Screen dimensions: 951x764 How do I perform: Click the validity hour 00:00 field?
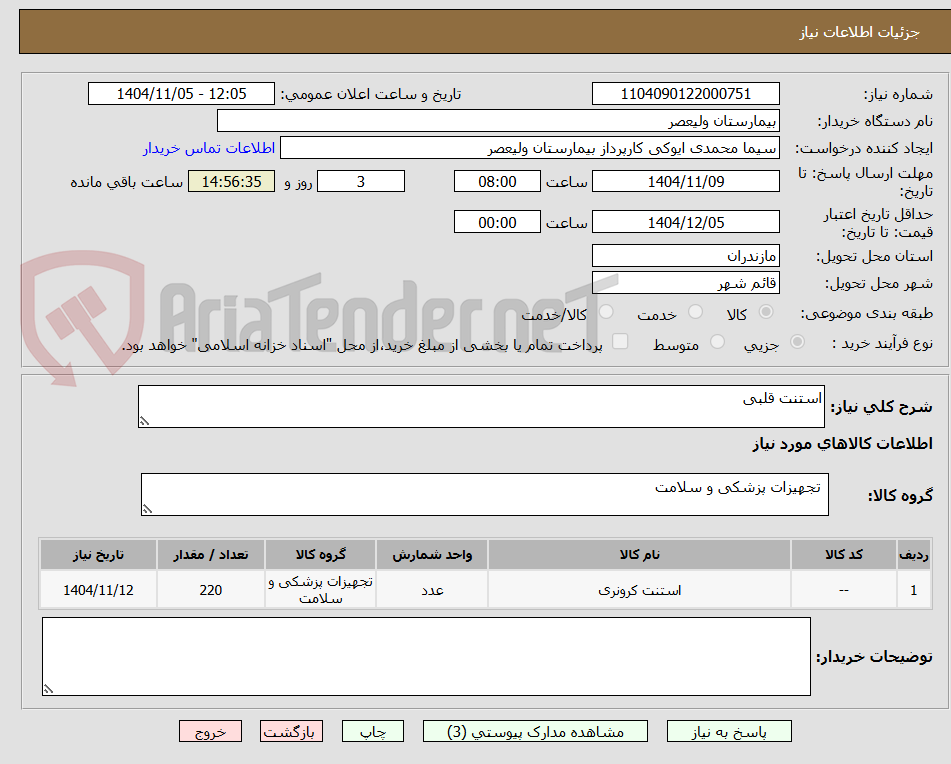(x=497, y=222)
